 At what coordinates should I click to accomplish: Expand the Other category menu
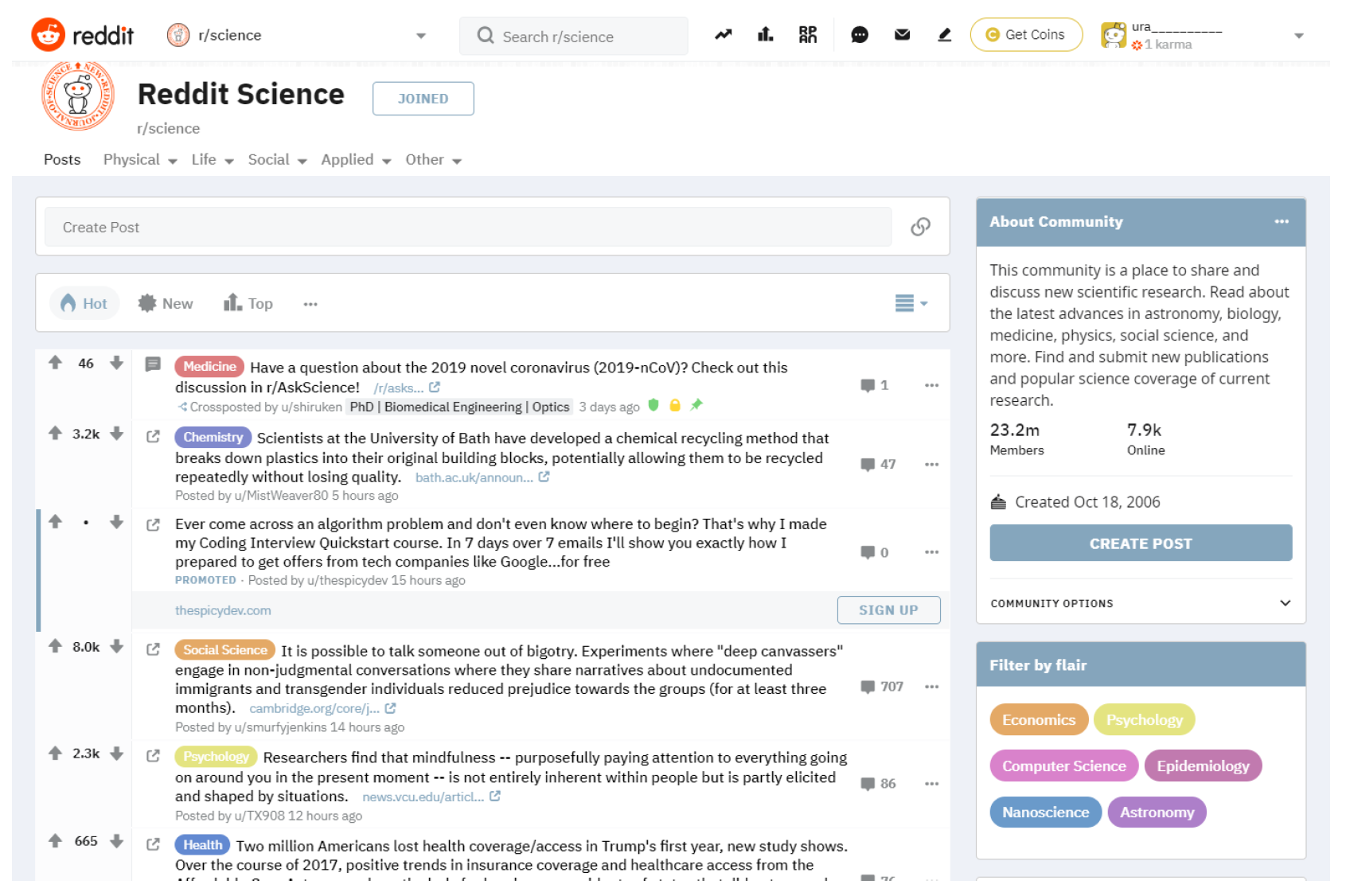[434, 160]
